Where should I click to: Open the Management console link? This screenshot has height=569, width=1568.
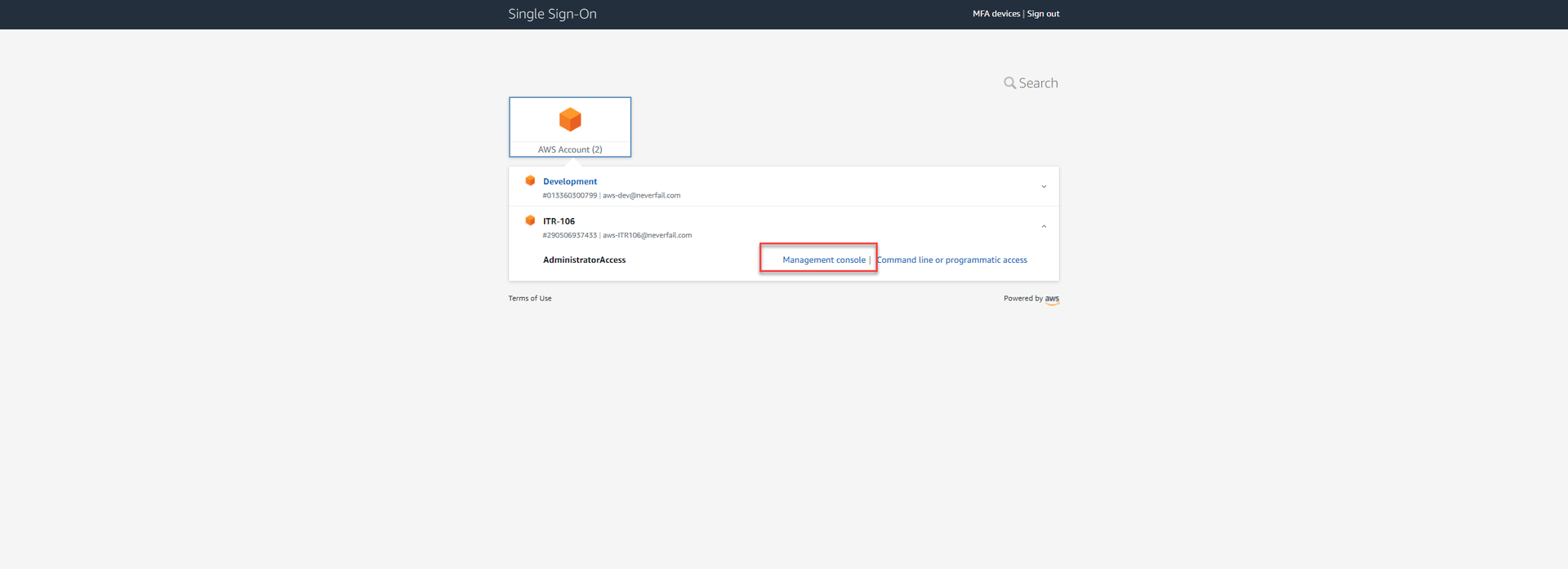click(x=824, y=260)
